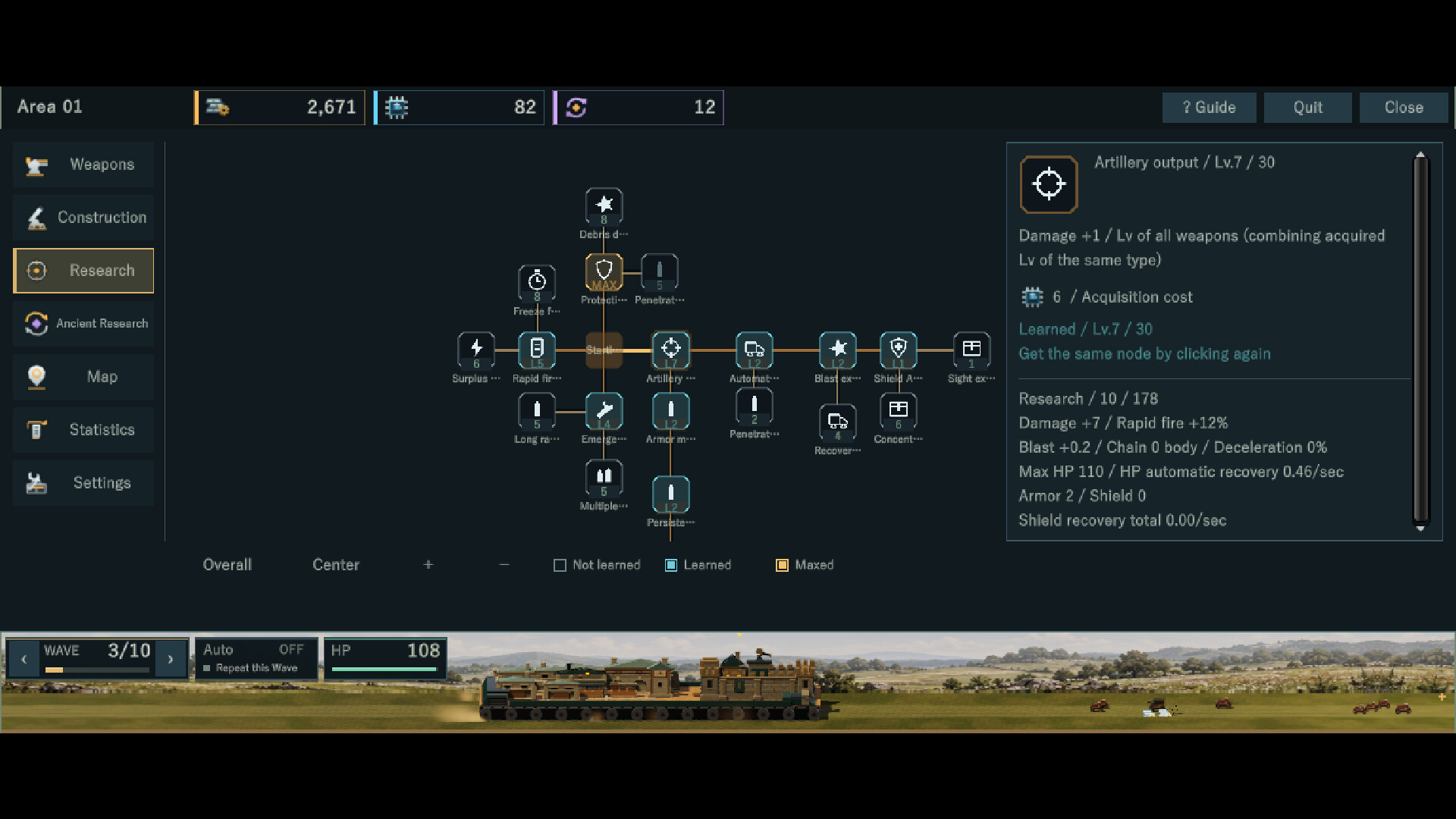Zoom out with the minus button
The width and height of the screenshot is (1456, 819).
(504, 565)
